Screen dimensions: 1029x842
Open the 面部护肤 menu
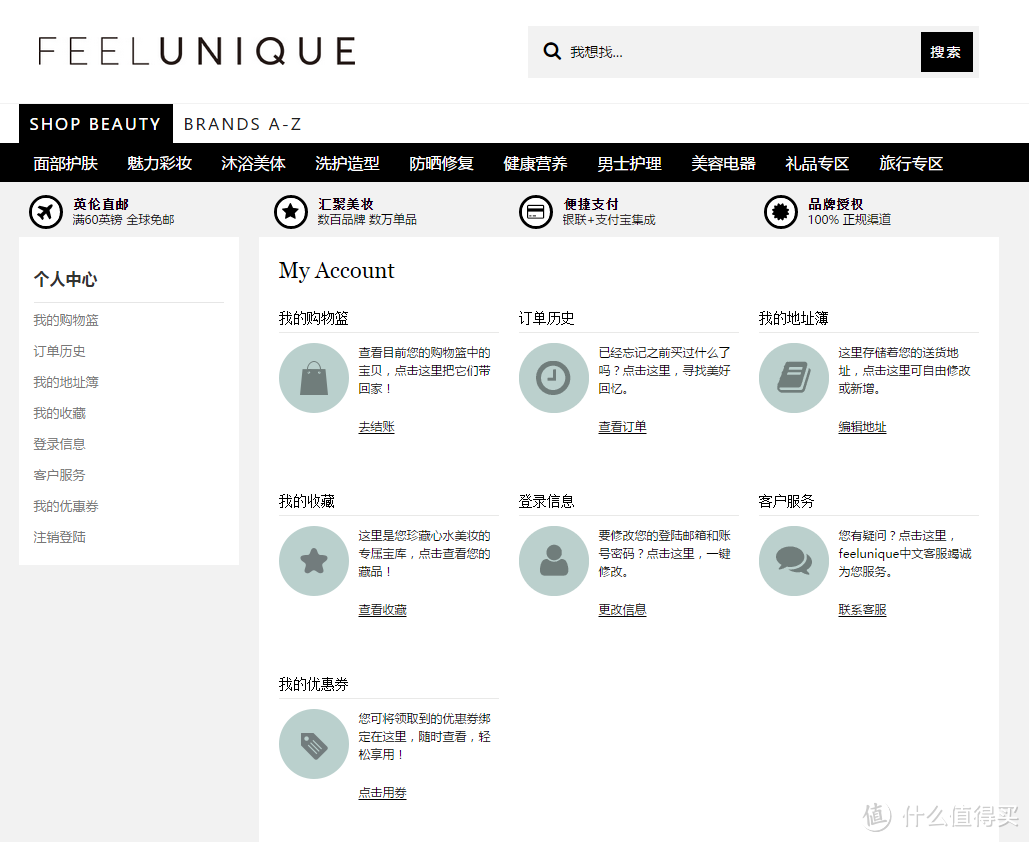(x=66, y=163)
